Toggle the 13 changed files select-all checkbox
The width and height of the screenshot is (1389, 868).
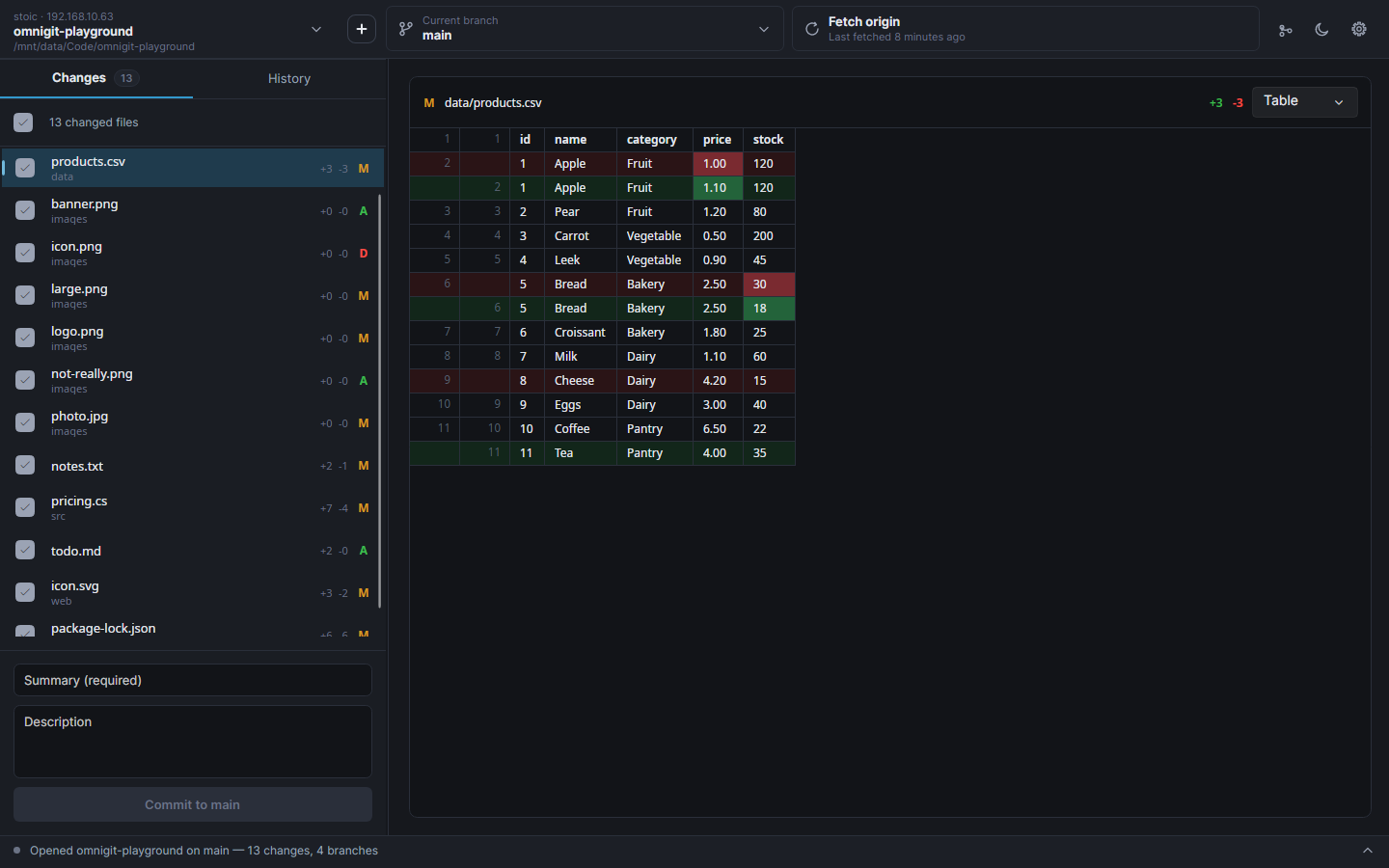[x=23, y=122]
